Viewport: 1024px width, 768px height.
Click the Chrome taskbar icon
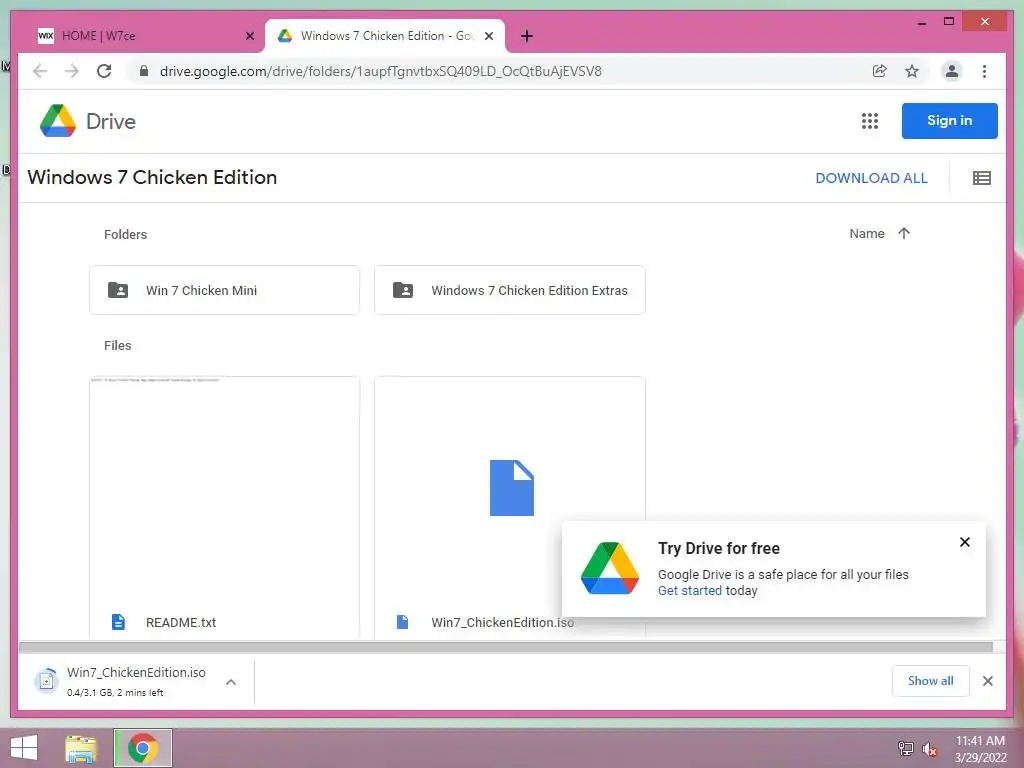pyautogui.click(x=143, y=748)
